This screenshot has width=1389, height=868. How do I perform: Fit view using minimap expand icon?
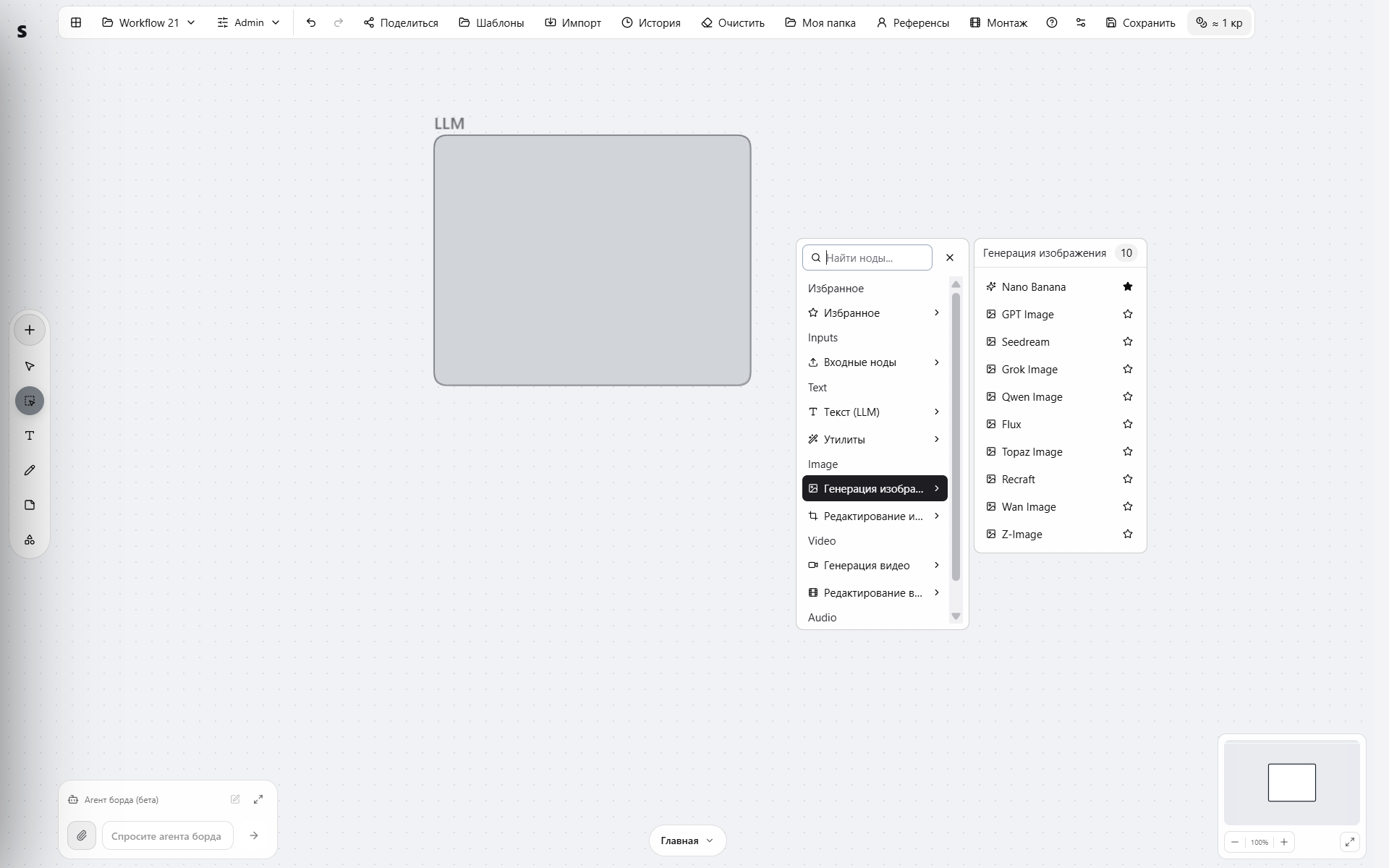tap(1350, 842)
